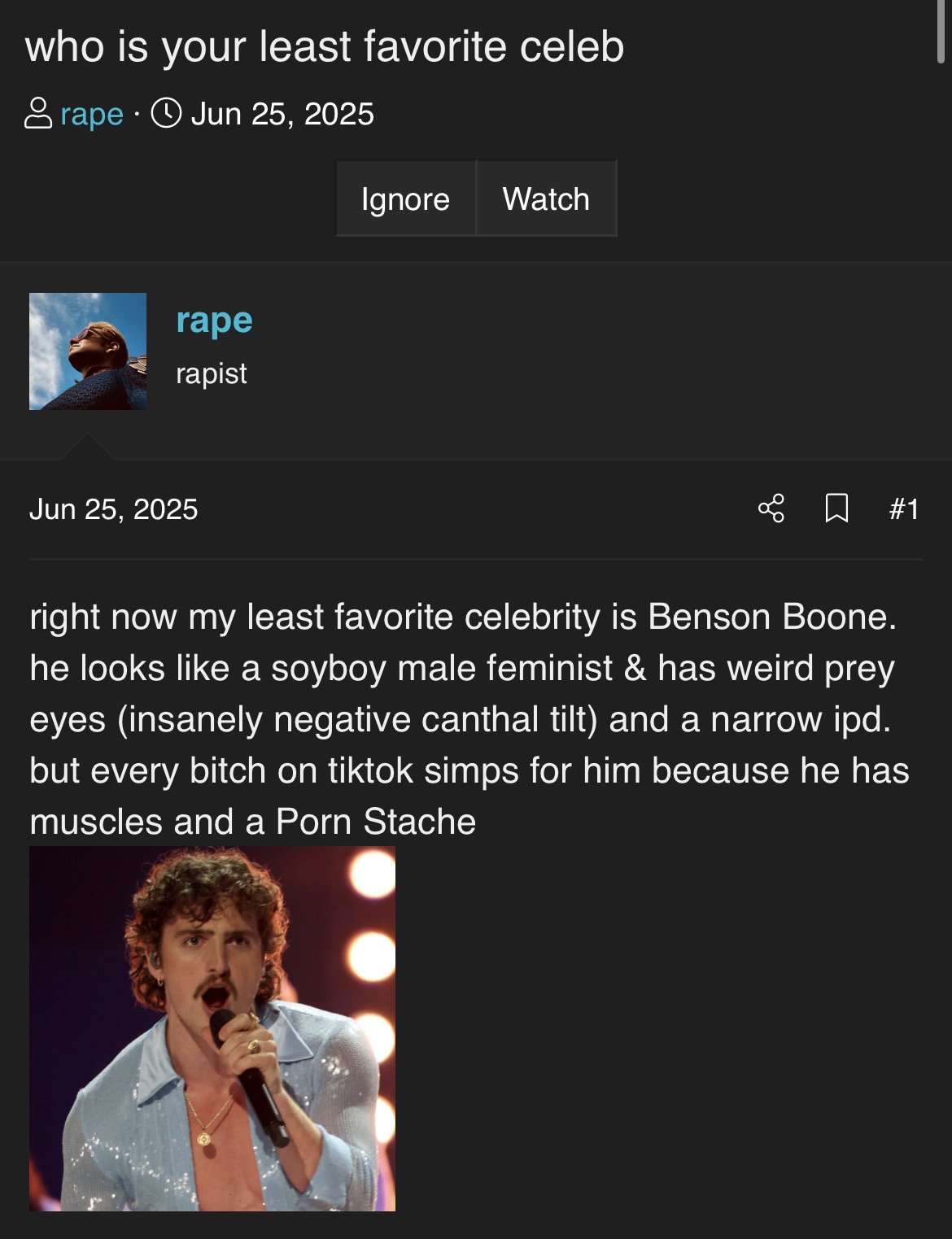The image size is (952, 1239).
Task: Enlarge the attached singer photo
Action: [x=212, y=1028]
